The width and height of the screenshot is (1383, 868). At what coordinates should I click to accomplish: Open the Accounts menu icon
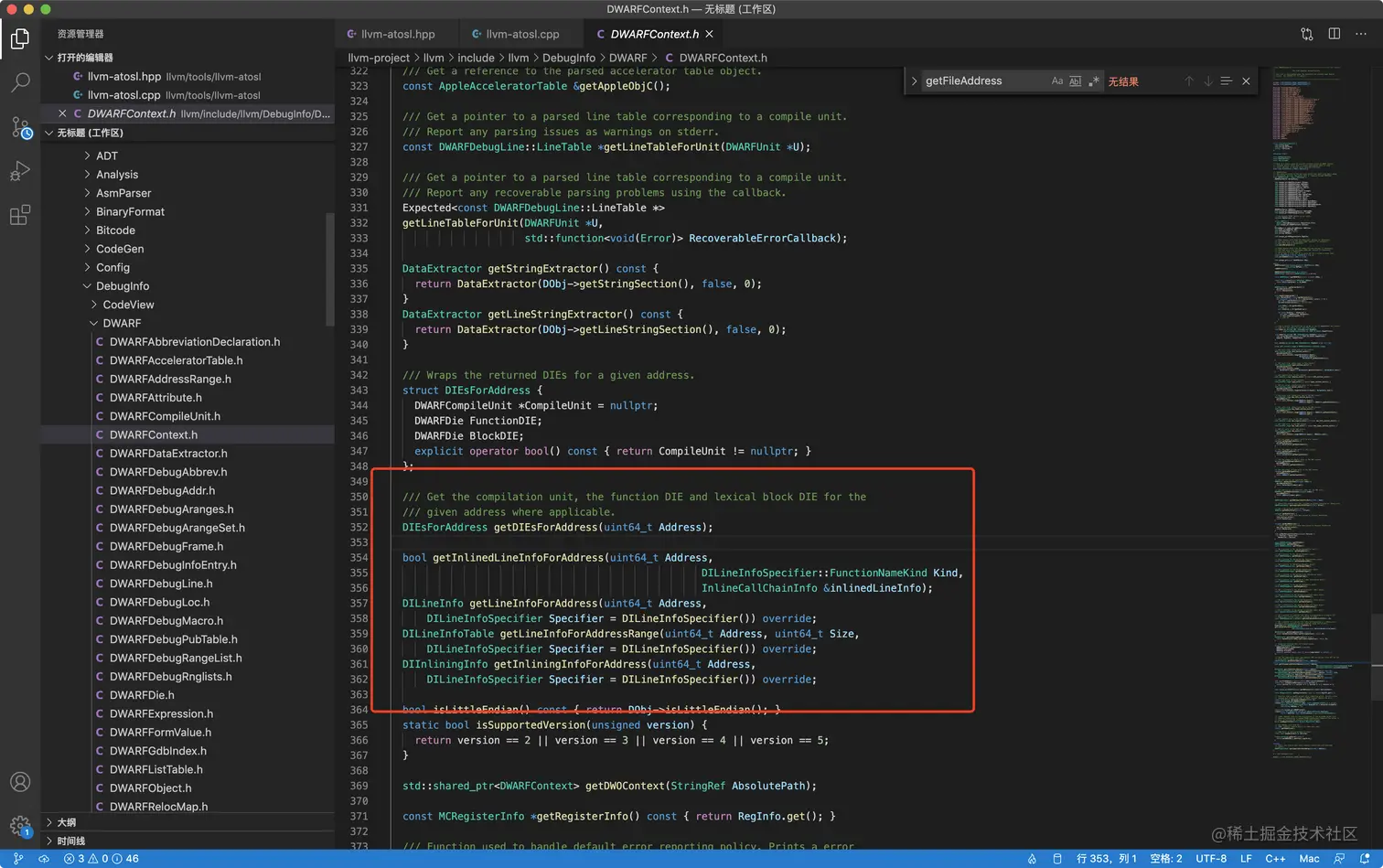[20, 782]
